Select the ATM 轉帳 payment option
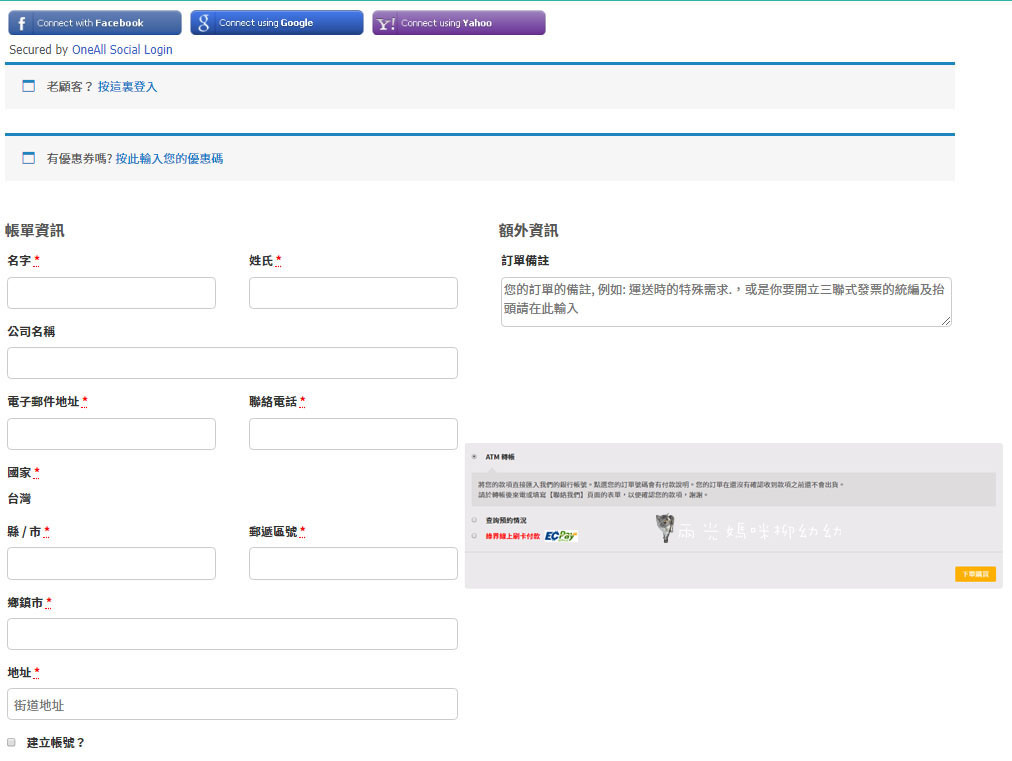The width and height of the screenshot is (1012, 761). click(474, 457)
